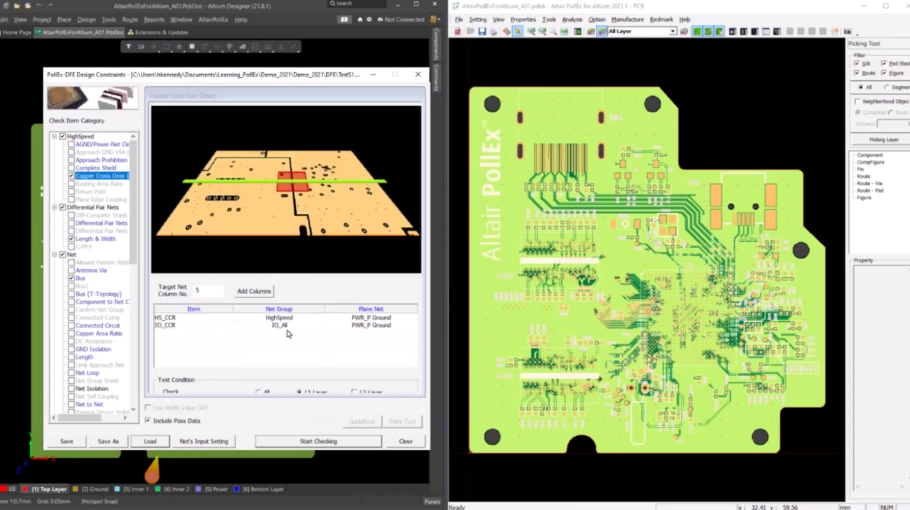Click the Not Connected cloud status
The height and width of the screenshot is (510, 910).
(400, 19)
